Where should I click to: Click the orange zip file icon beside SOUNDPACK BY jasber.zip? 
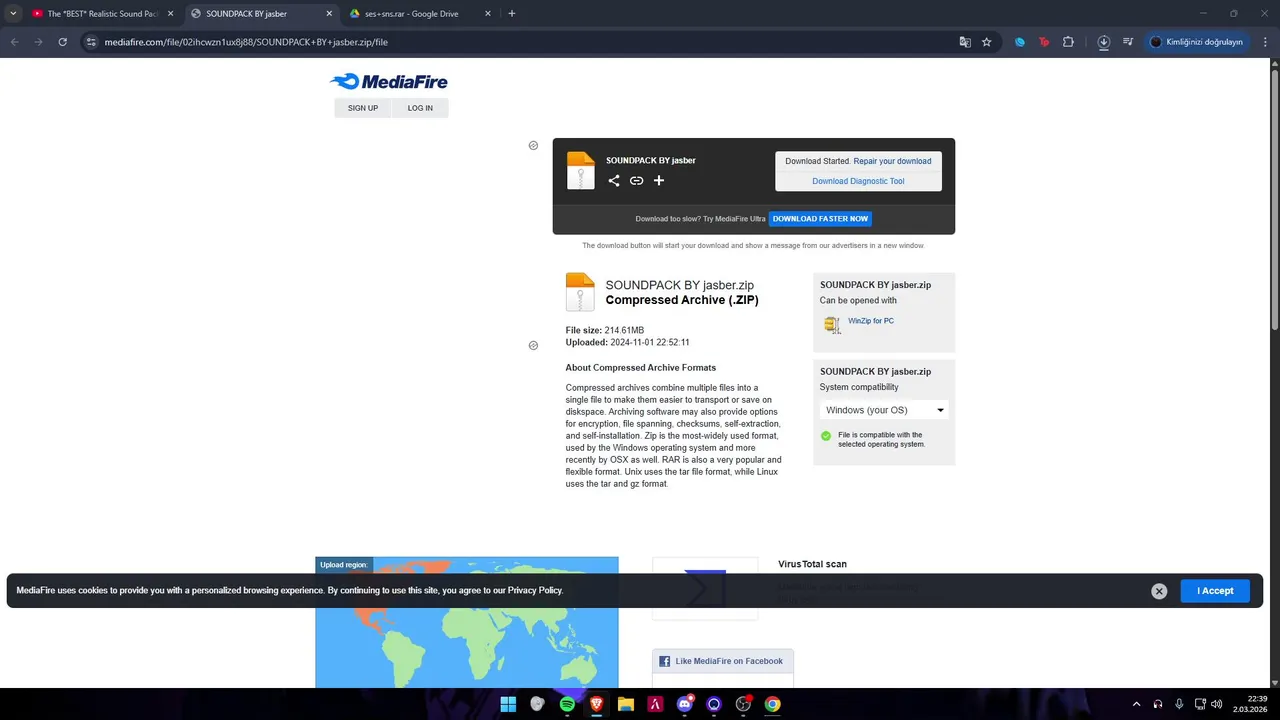[580, 292]
